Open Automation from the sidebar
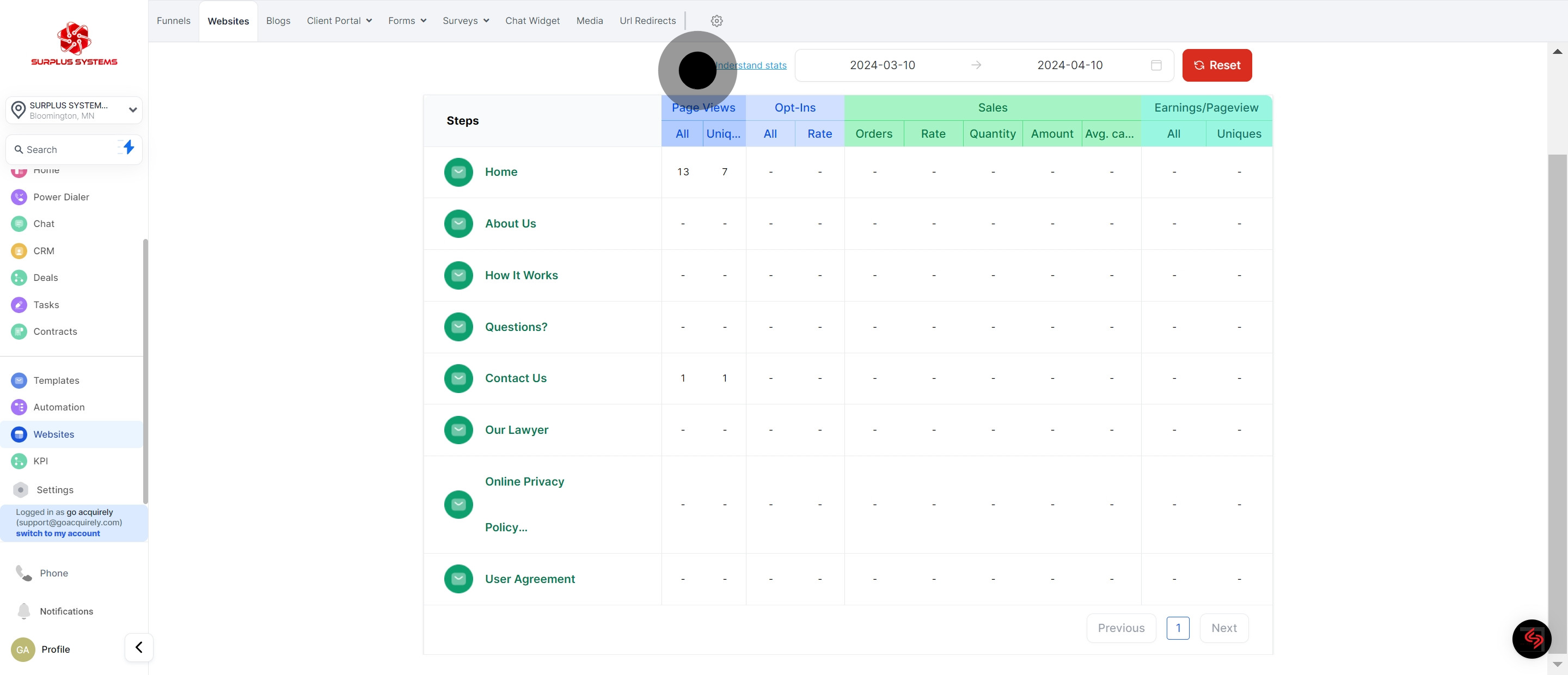This screenshot has width=1568, height=675. pyautogui.click(x=59, y=407)
